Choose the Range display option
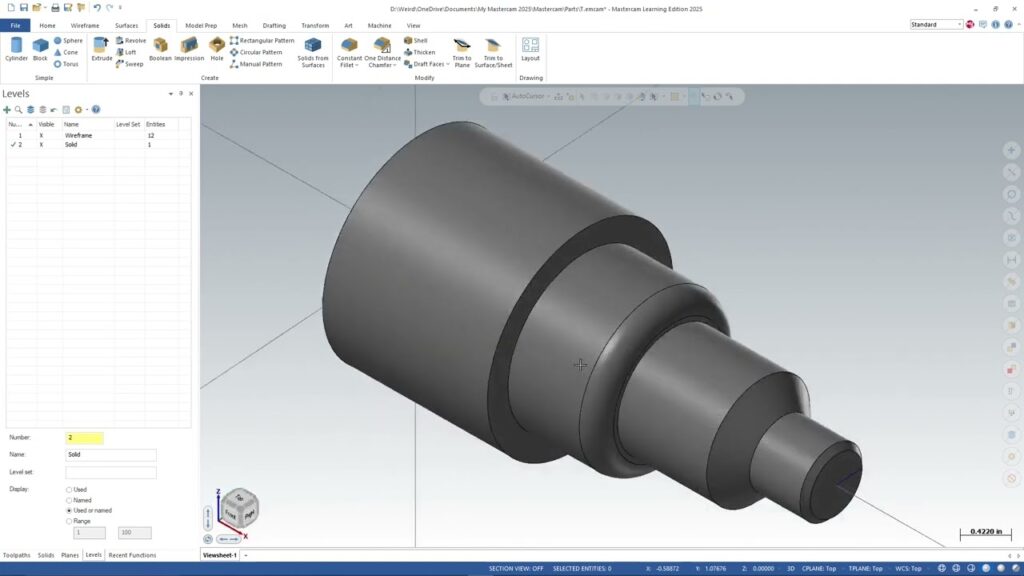The height and width of the screenshot is (576, 1024). point(69,521)
